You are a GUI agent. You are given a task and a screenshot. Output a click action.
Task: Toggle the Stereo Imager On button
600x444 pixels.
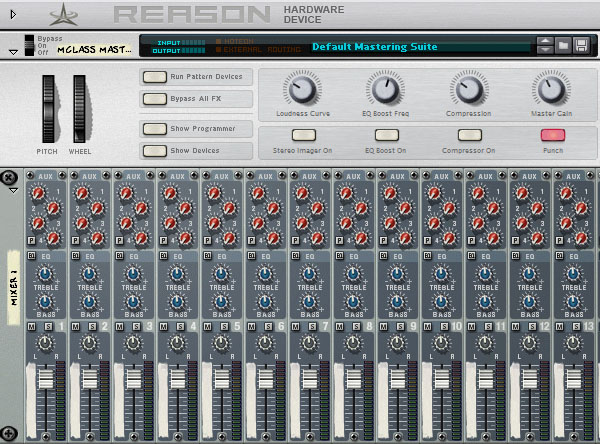coord(304,135)
